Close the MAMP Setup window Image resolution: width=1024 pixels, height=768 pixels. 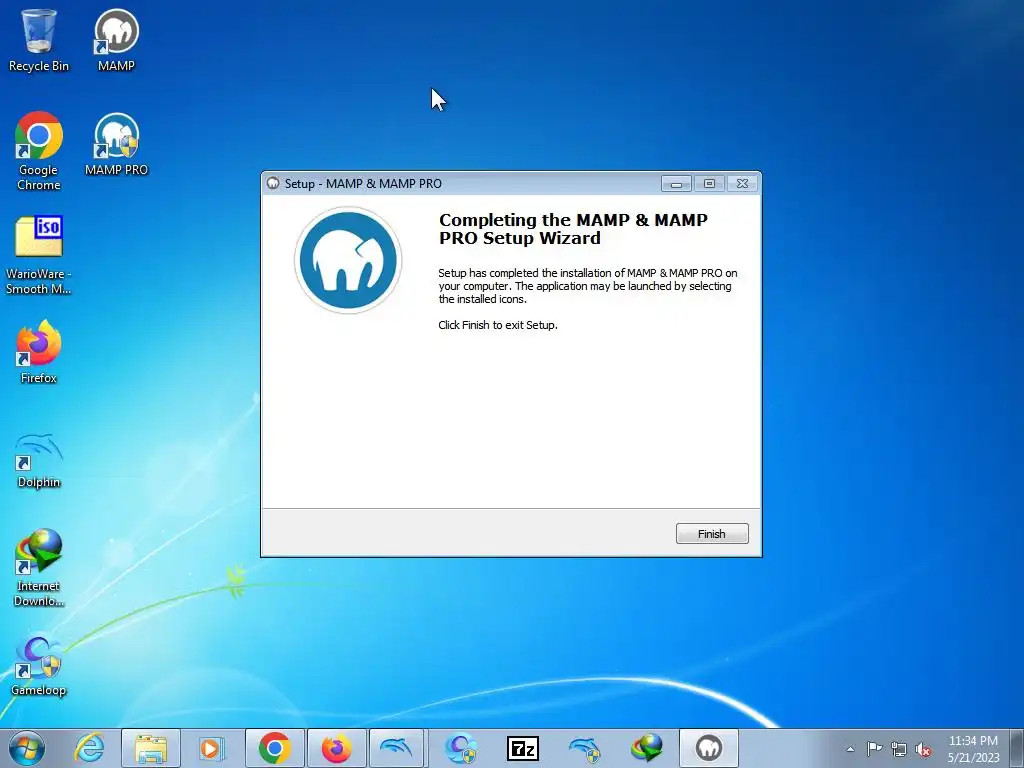point(743,184)
